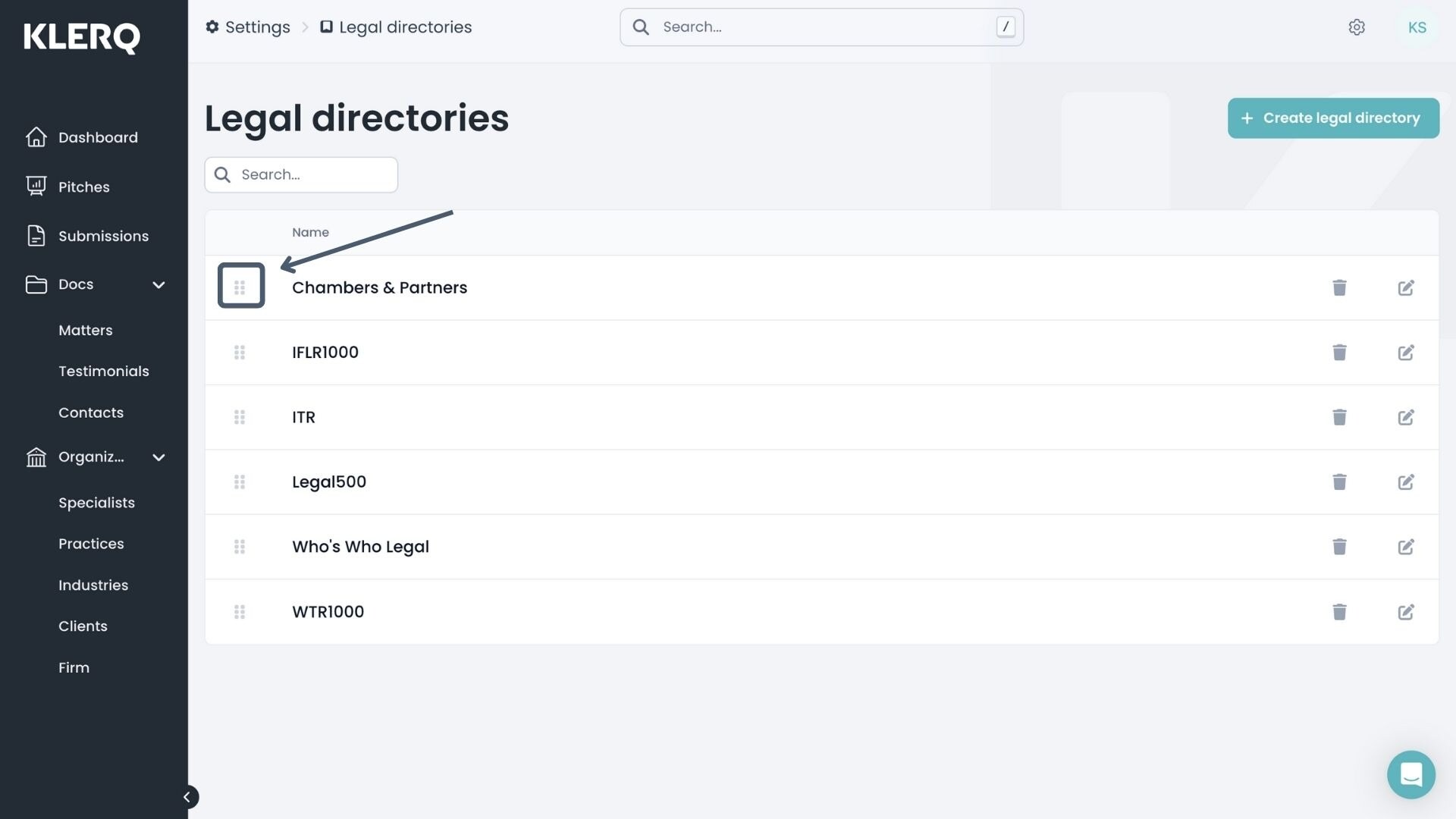The height and width of the screenshot is (819, 1456).
Task: Open Contacts under Docs
Action: (91, 413)
